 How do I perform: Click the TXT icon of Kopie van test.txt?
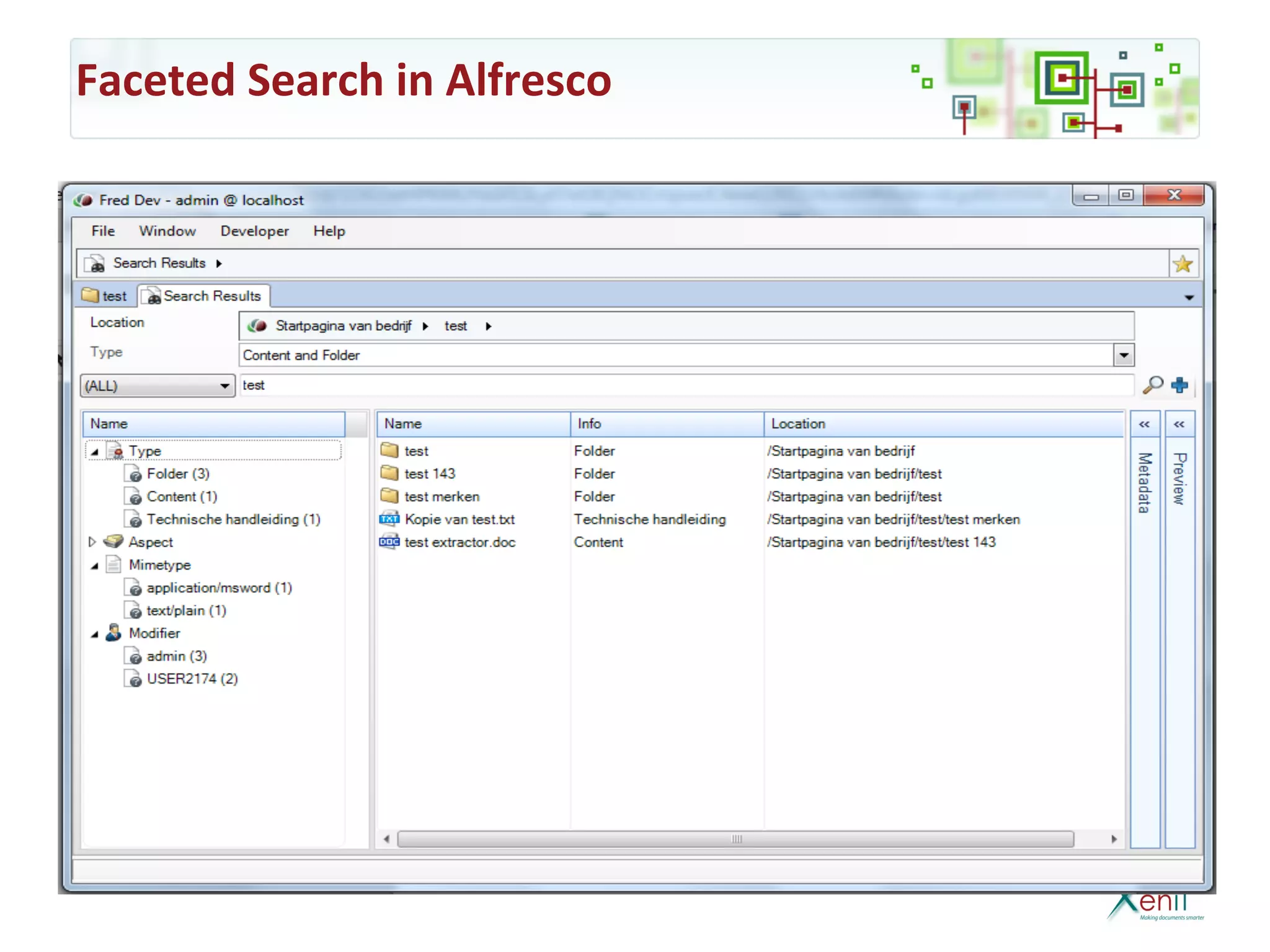pyautogui.click(x=389, y=519)
